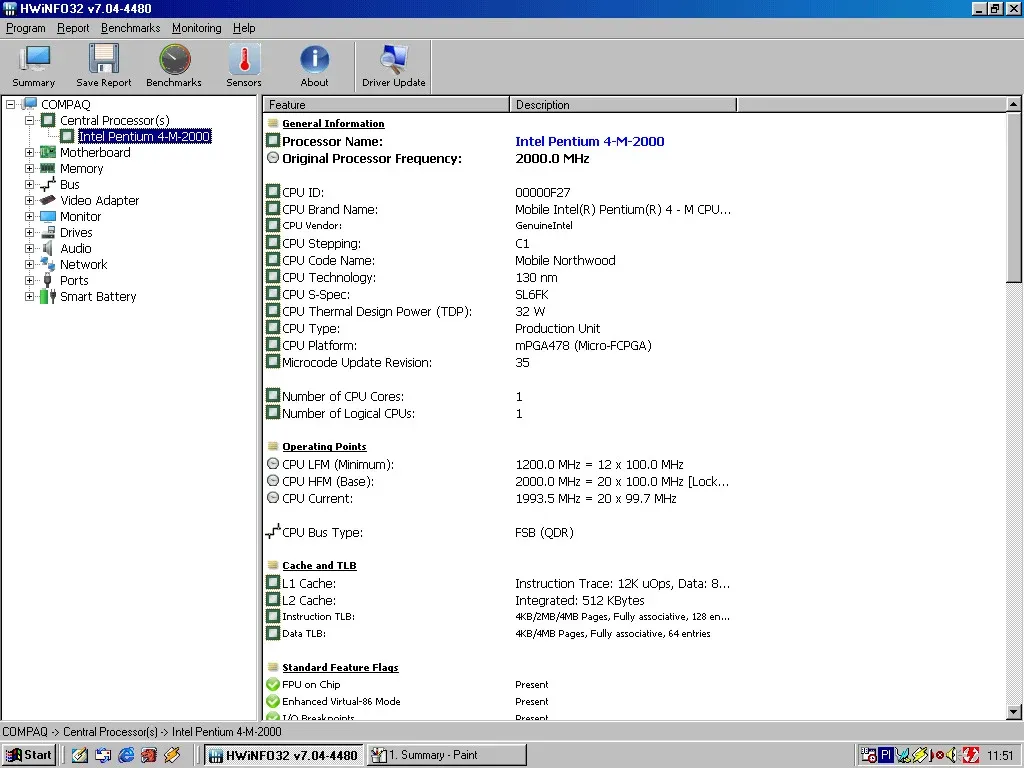Open the Windows Start button
This screenshot has width=1024, height=768.
tap(29, 755)
